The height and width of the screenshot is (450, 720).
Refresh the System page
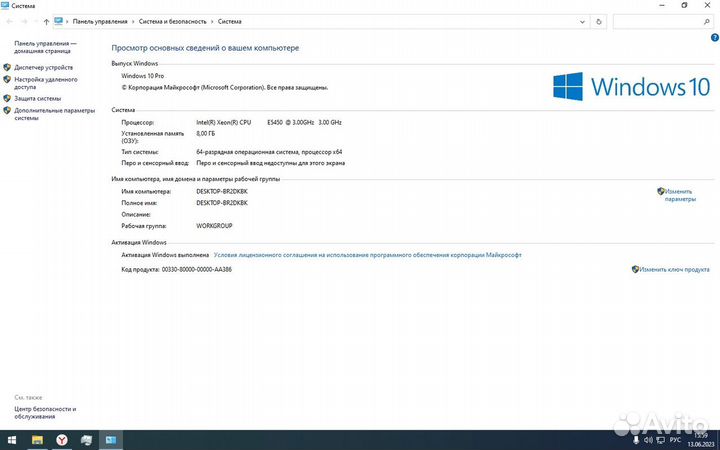[x=599, y=21]
